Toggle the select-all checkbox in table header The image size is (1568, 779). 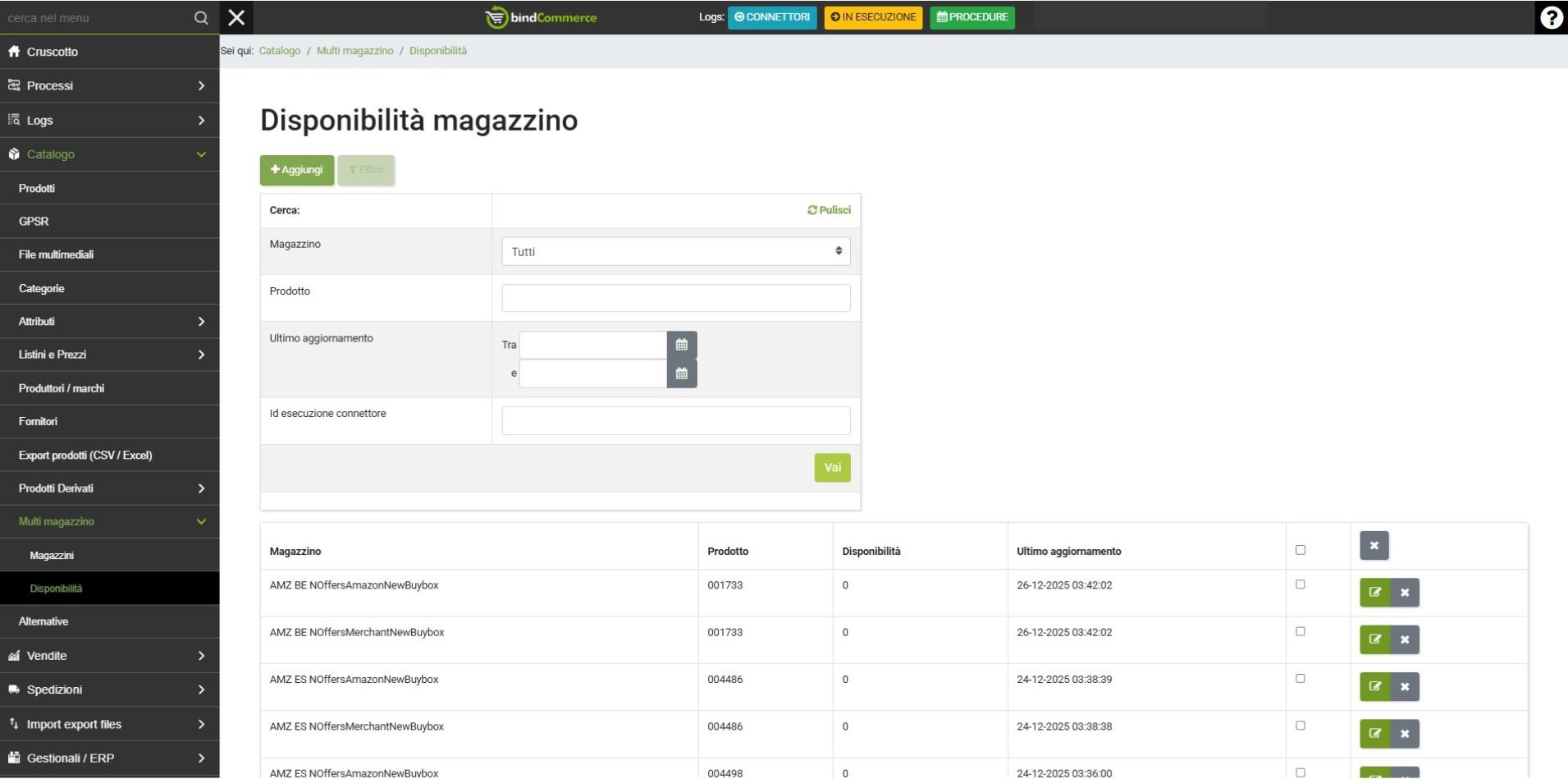1300,550
